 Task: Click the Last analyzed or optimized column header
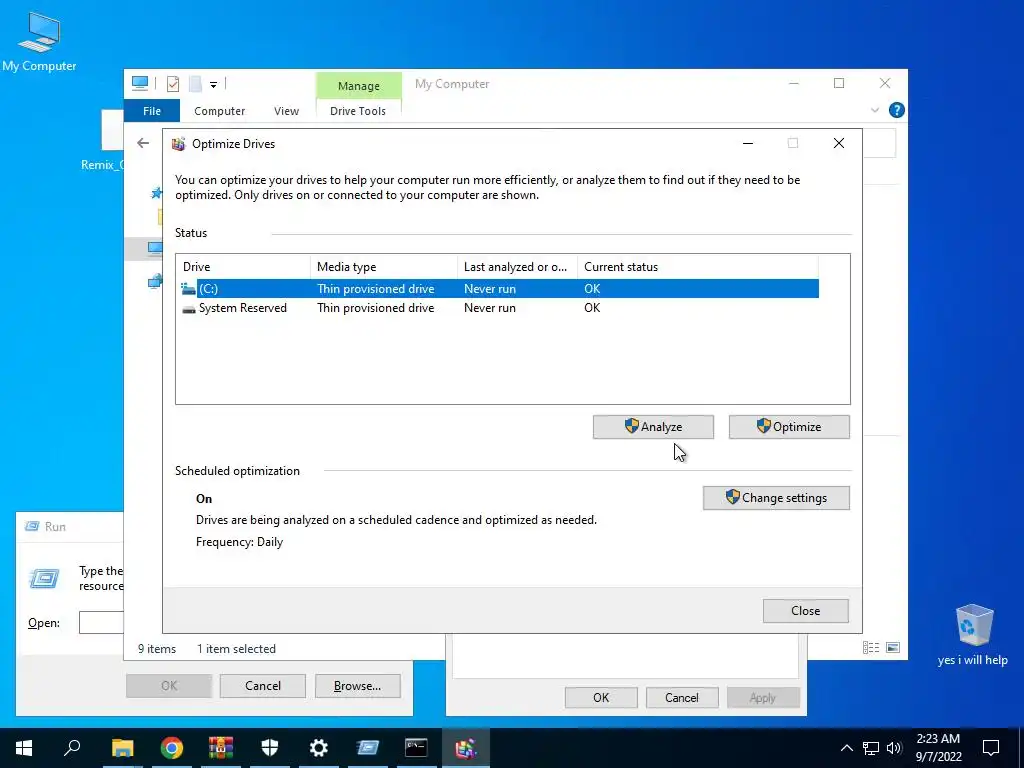pyautogui.click(x=517, y=267)
